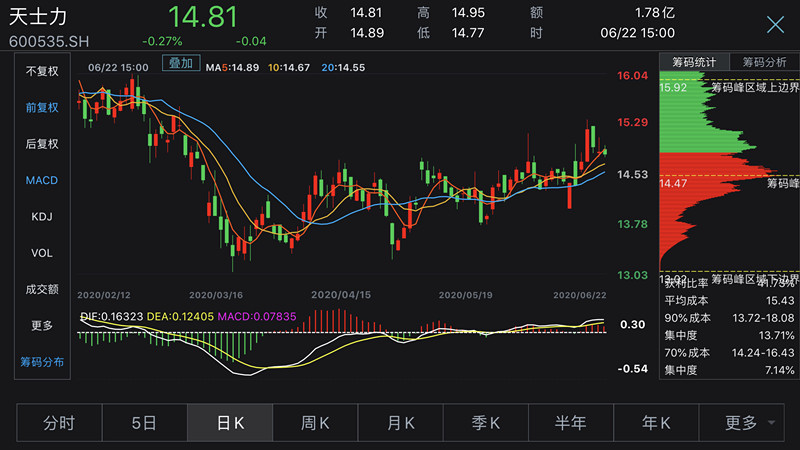Click the 2020/03/16 date marker
Image resolution: width=800 pixels, height=450 pixels.
pos(216,295)
